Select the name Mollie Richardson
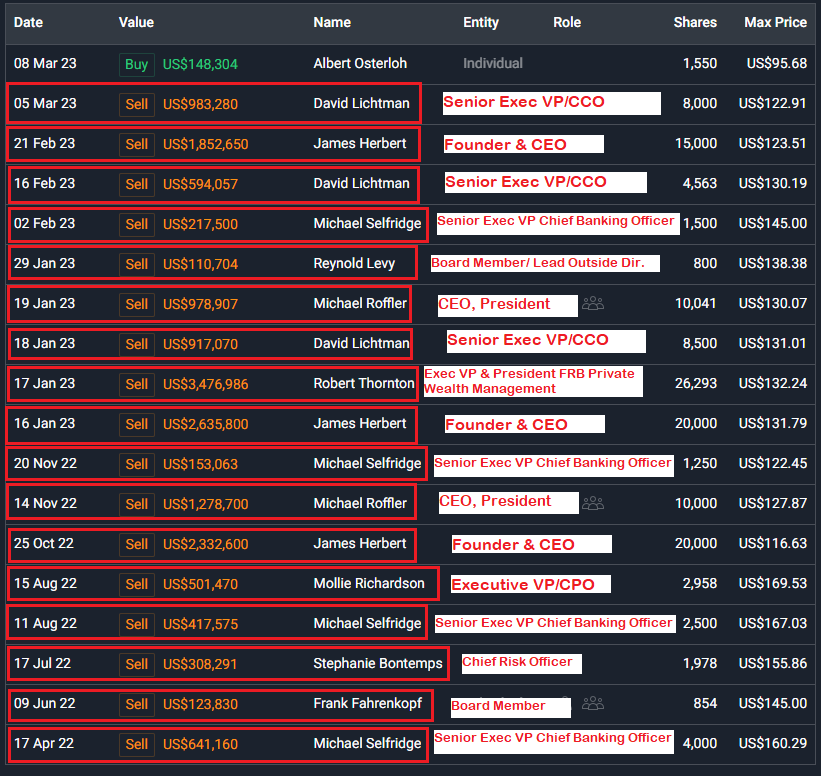The height and width of the screenshot is (776, 821). (369, 583)
